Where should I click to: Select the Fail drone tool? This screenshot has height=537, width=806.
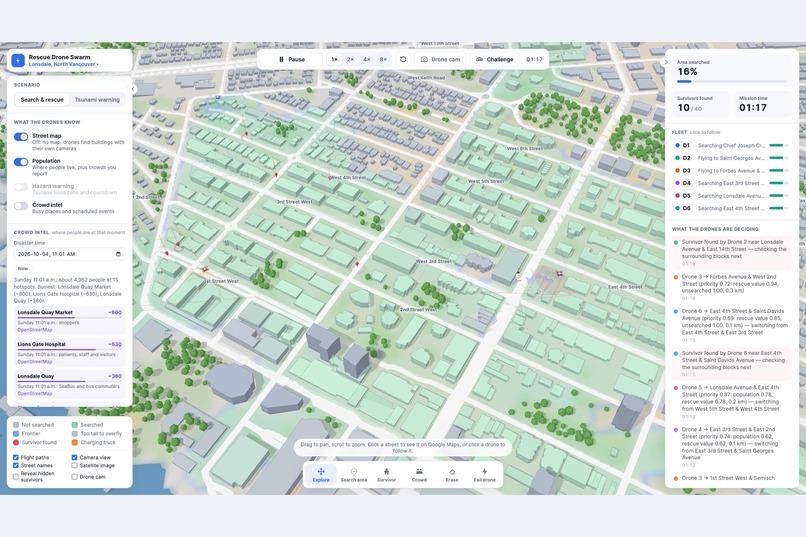point(485,474)
